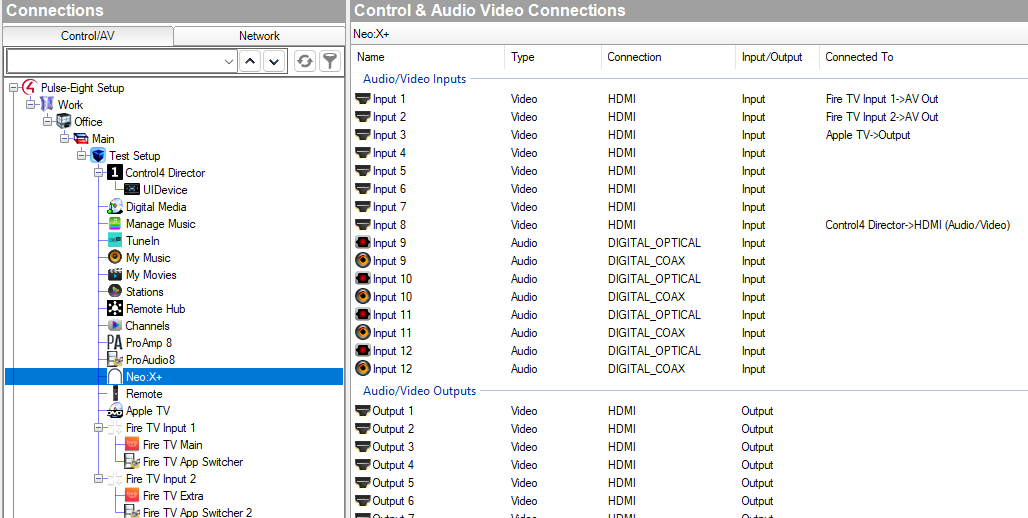This screenshot has height=518, width=1028.
Task: Select the Output 4 HDMI row
Action: tap(690, 465)
